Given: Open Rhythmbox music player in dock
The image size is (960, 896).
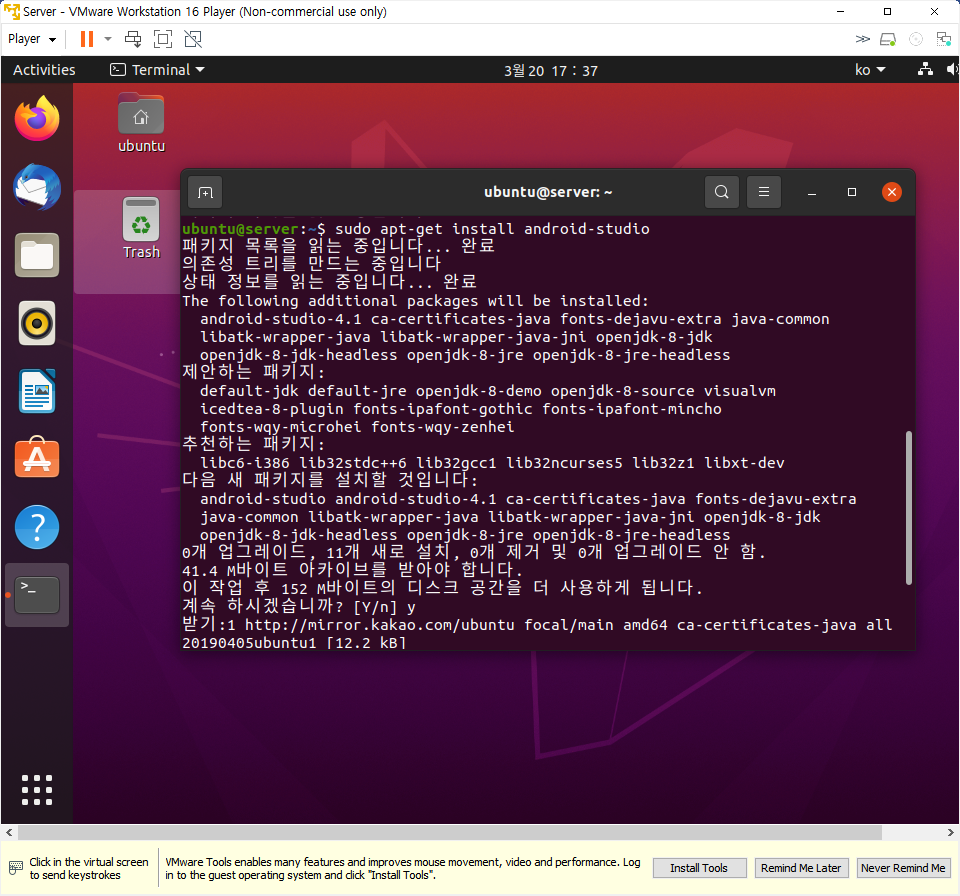Looking at the screenshot, I should coord(37,323).
